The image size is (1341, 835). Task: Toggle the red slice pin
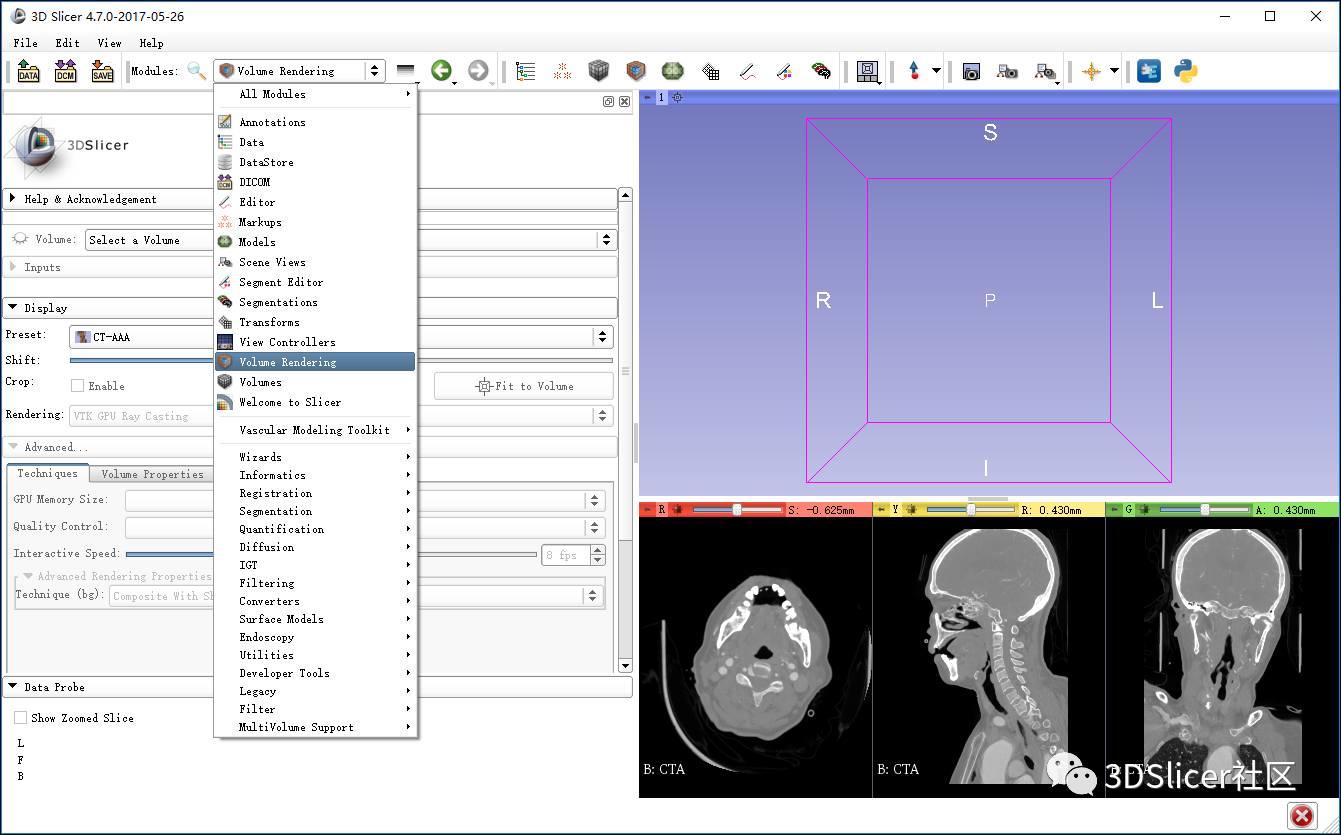coord(646,509)
